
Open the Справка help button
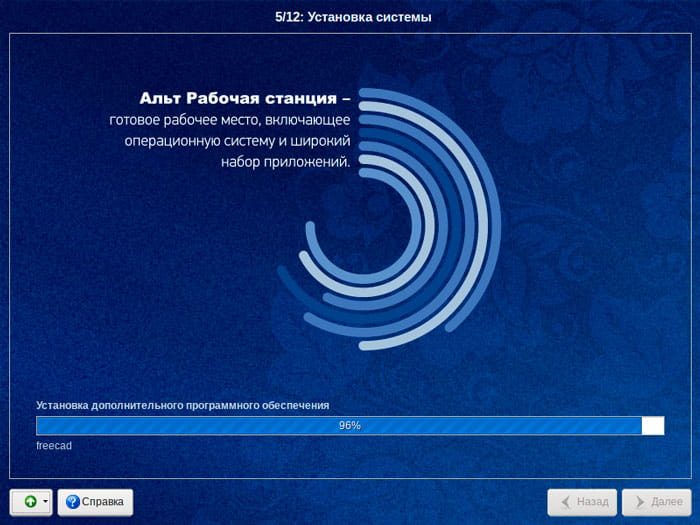[x=95, y=502]
